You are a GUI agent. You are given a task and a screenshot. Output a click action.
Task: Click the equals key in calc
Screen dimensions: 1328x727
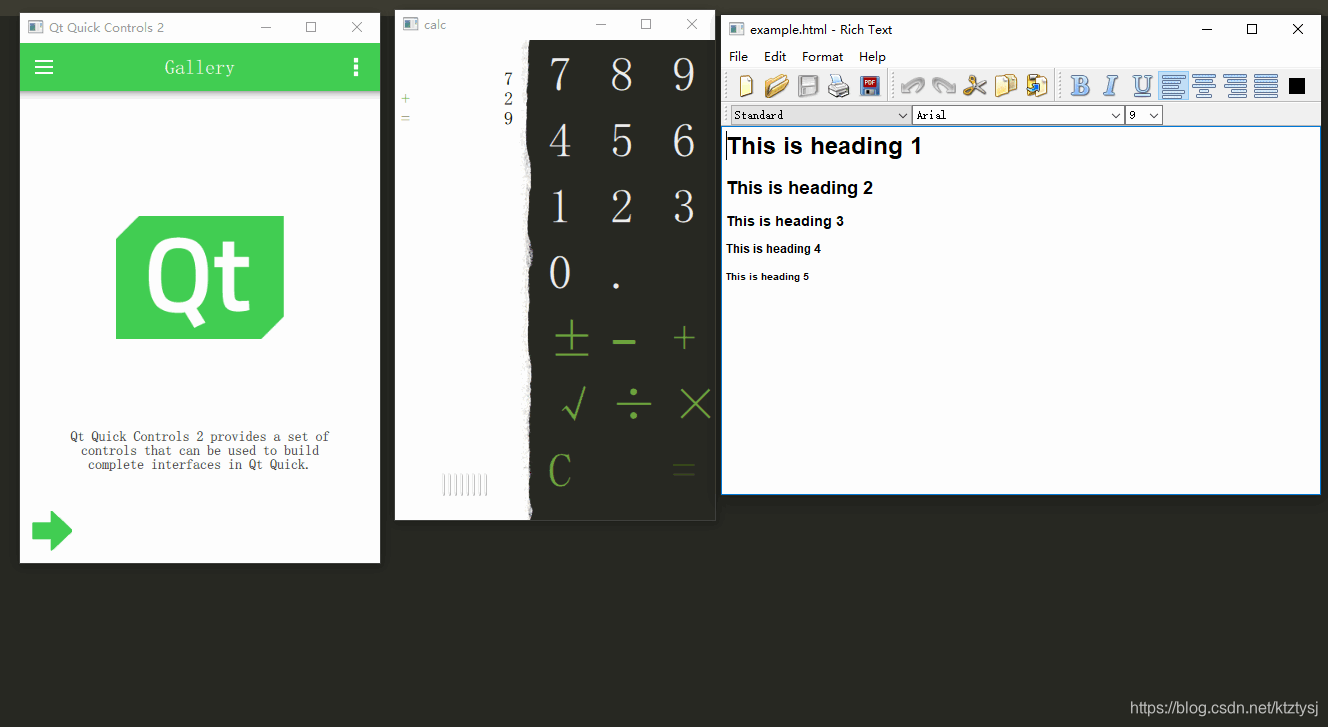click(x=684, y=470)
